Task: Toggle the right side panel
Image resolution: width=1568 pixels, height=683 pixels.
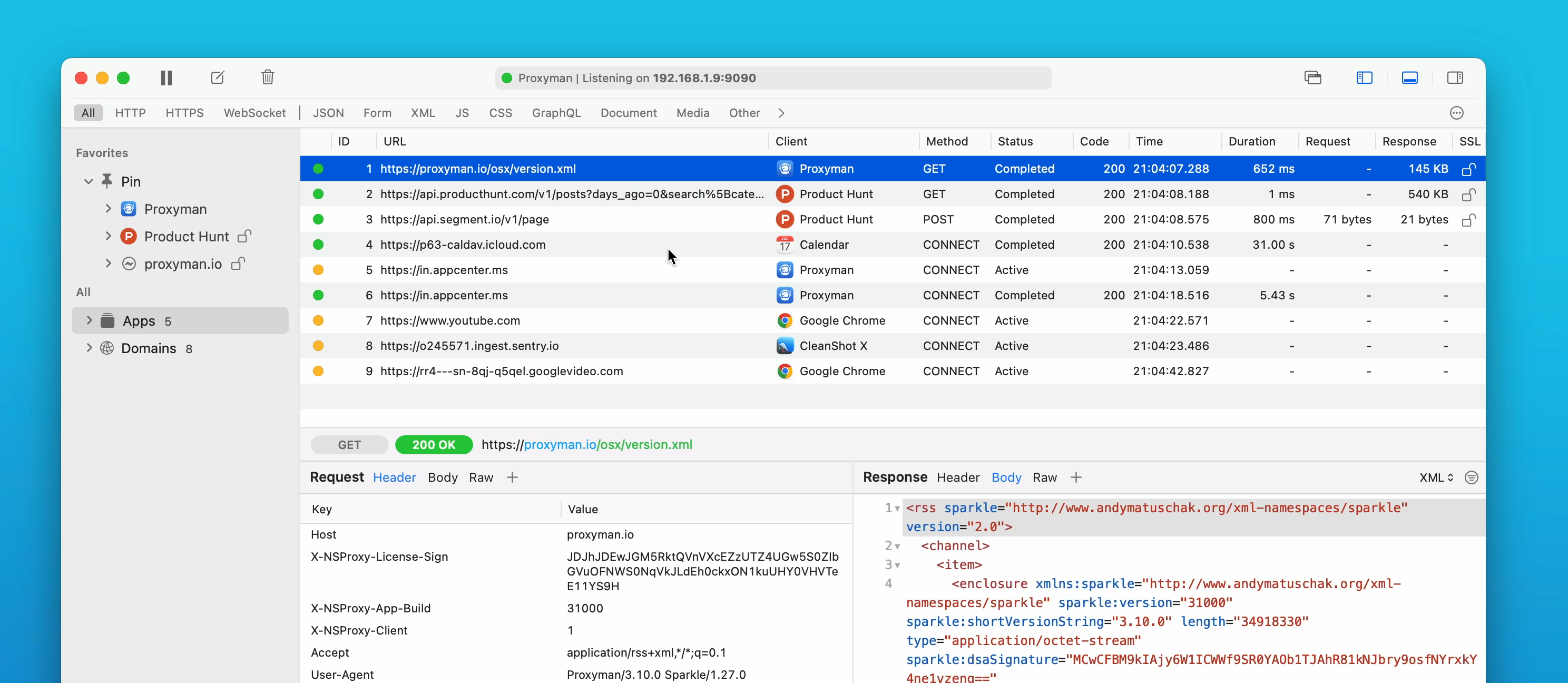Action: point(1455,78)
